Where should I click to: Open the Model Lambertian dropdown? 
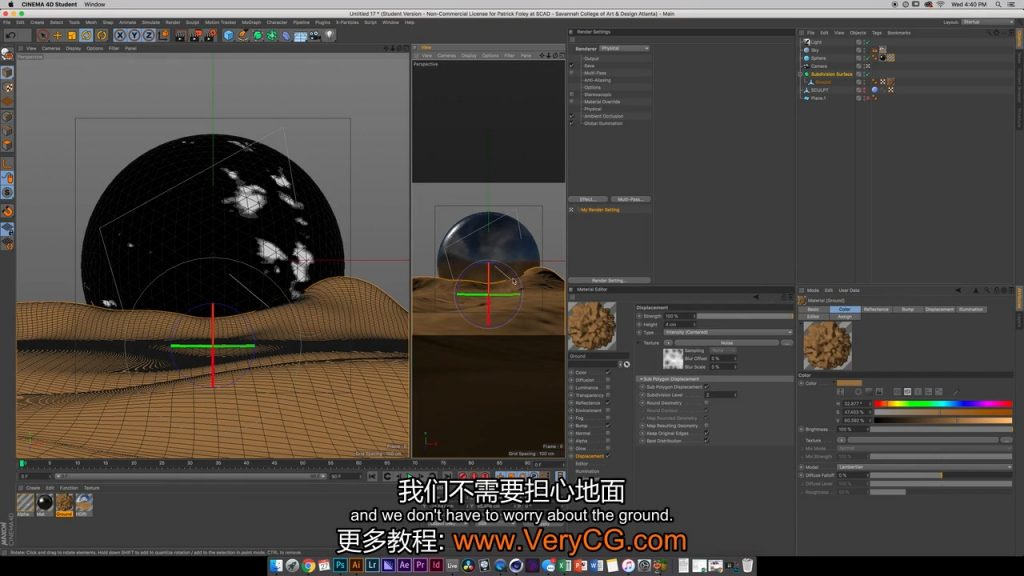click(x=924, y=467)
